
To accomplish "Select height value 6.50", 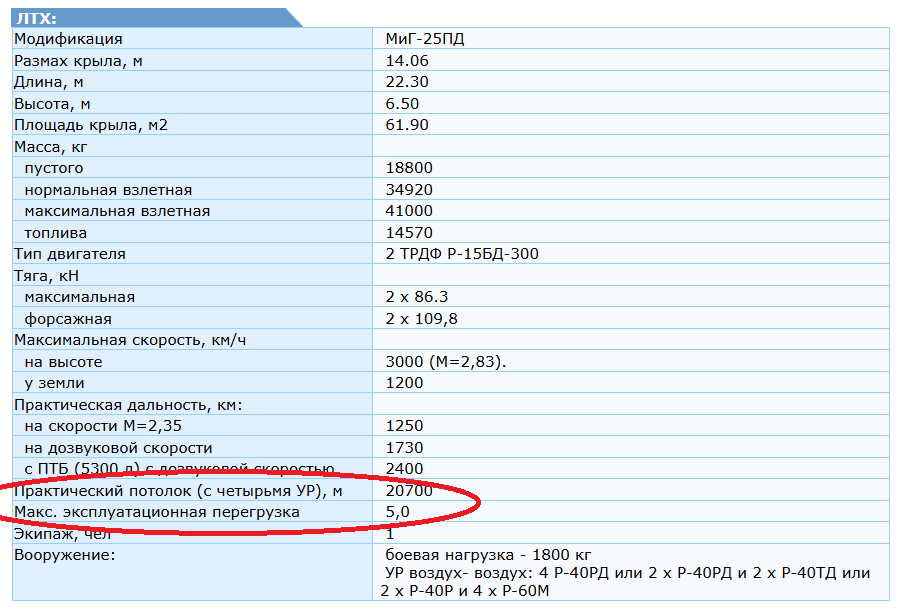I will click(x=402, y=104).
